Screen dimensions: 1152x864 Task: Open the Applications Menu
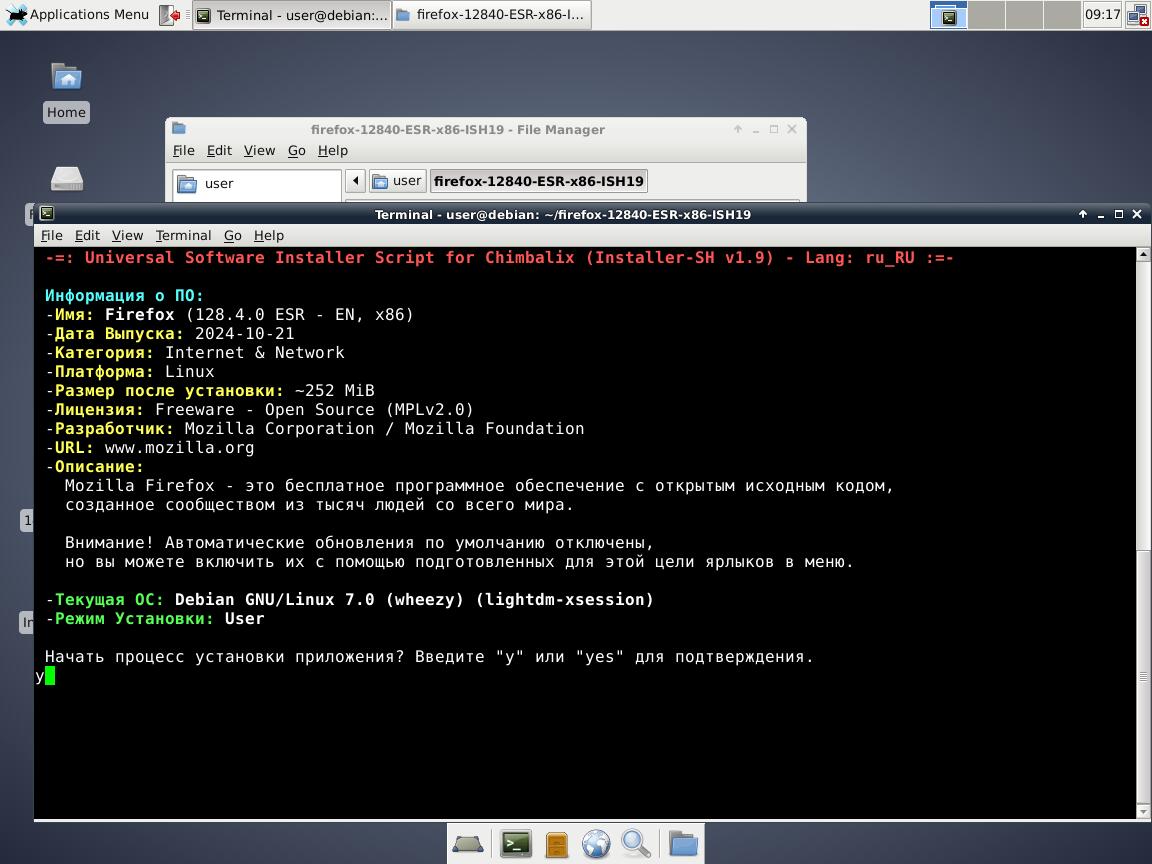[77, 15]
